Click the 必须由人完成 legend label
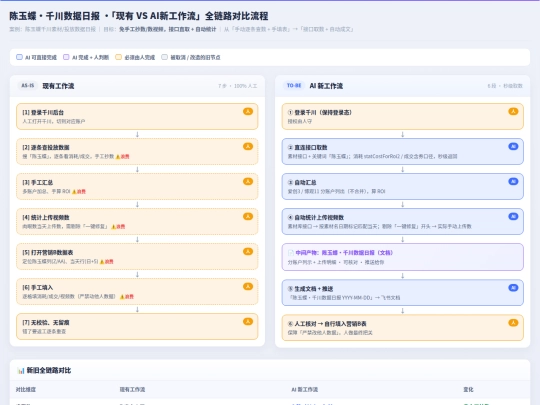540x405 pixels. 139,58
